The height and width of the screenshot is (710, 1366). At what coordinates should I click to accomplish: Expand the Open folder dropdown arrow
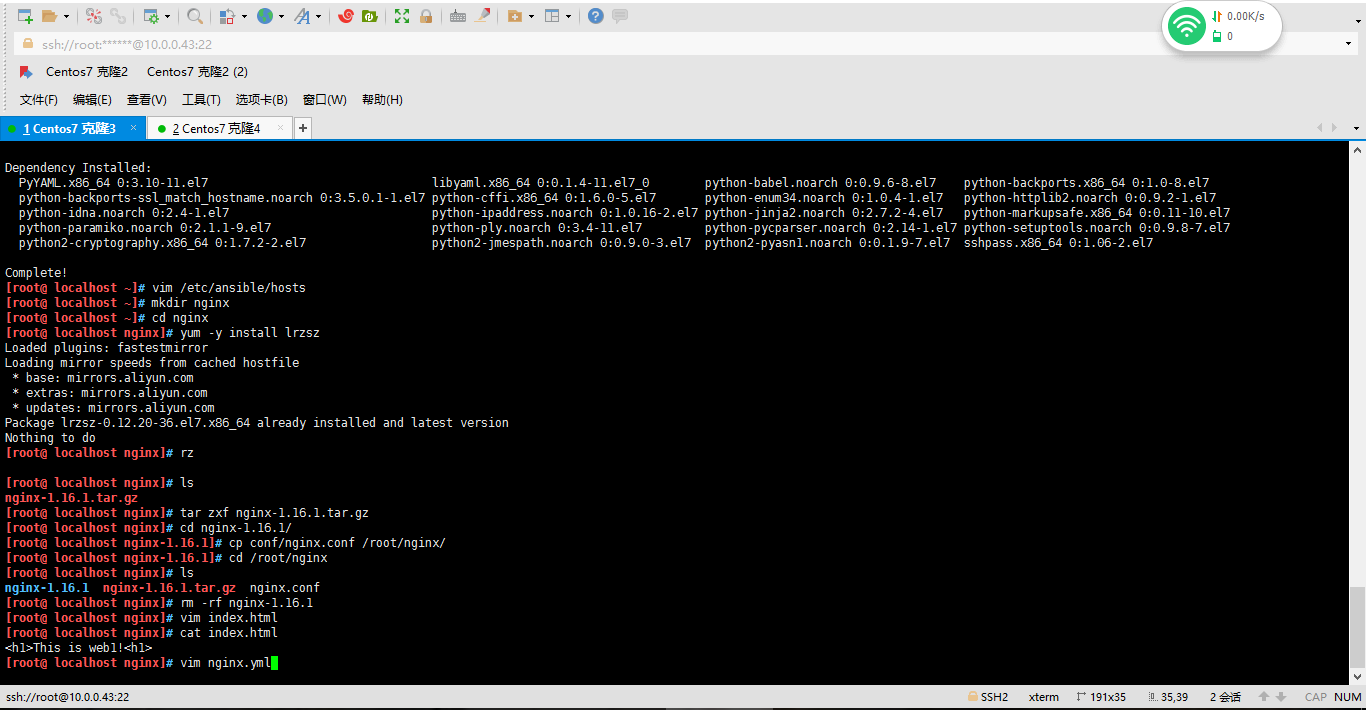(68, 16)
